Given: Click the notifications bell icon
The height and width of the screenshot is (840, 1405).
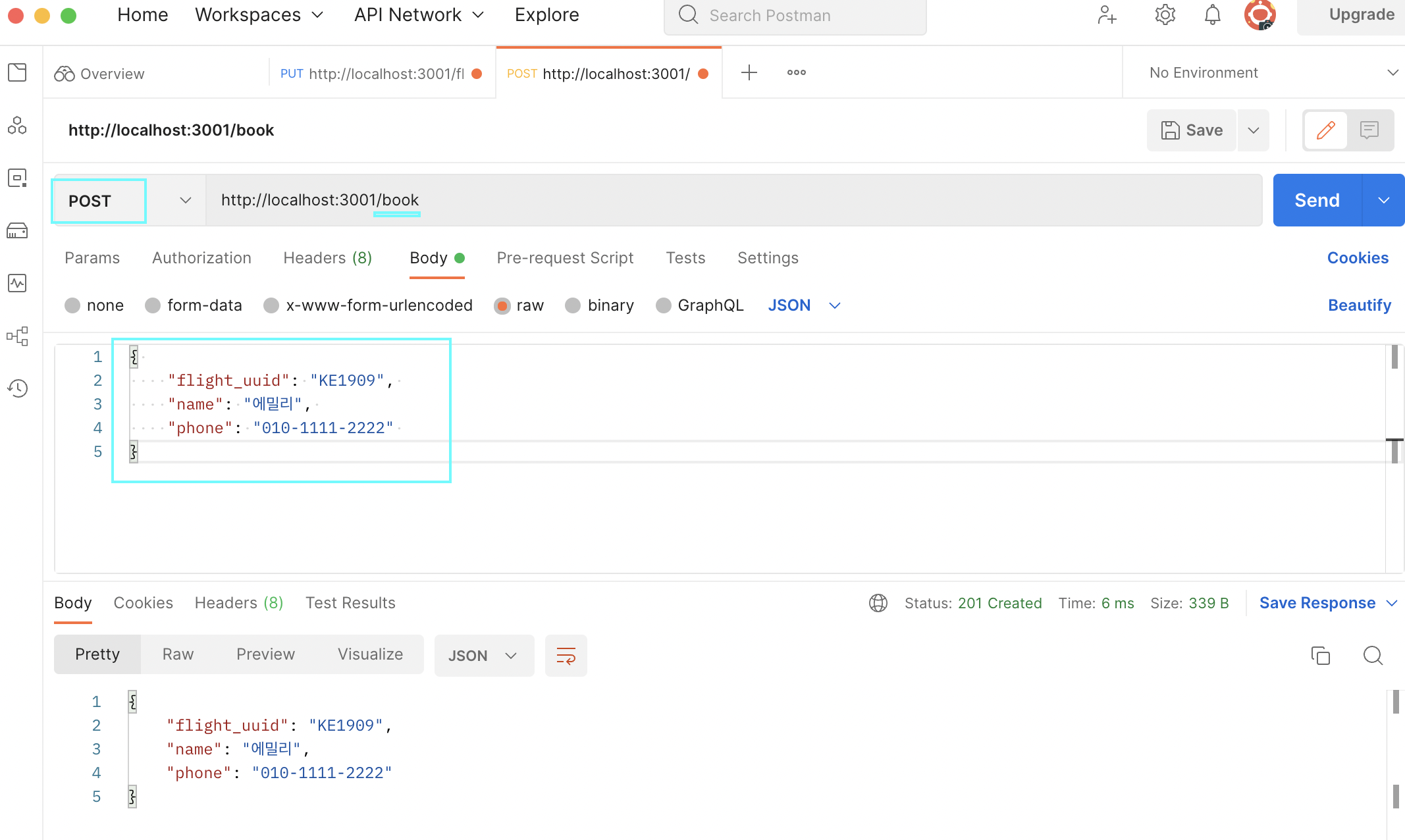Looking at the screenshot, I should 1212,14.
